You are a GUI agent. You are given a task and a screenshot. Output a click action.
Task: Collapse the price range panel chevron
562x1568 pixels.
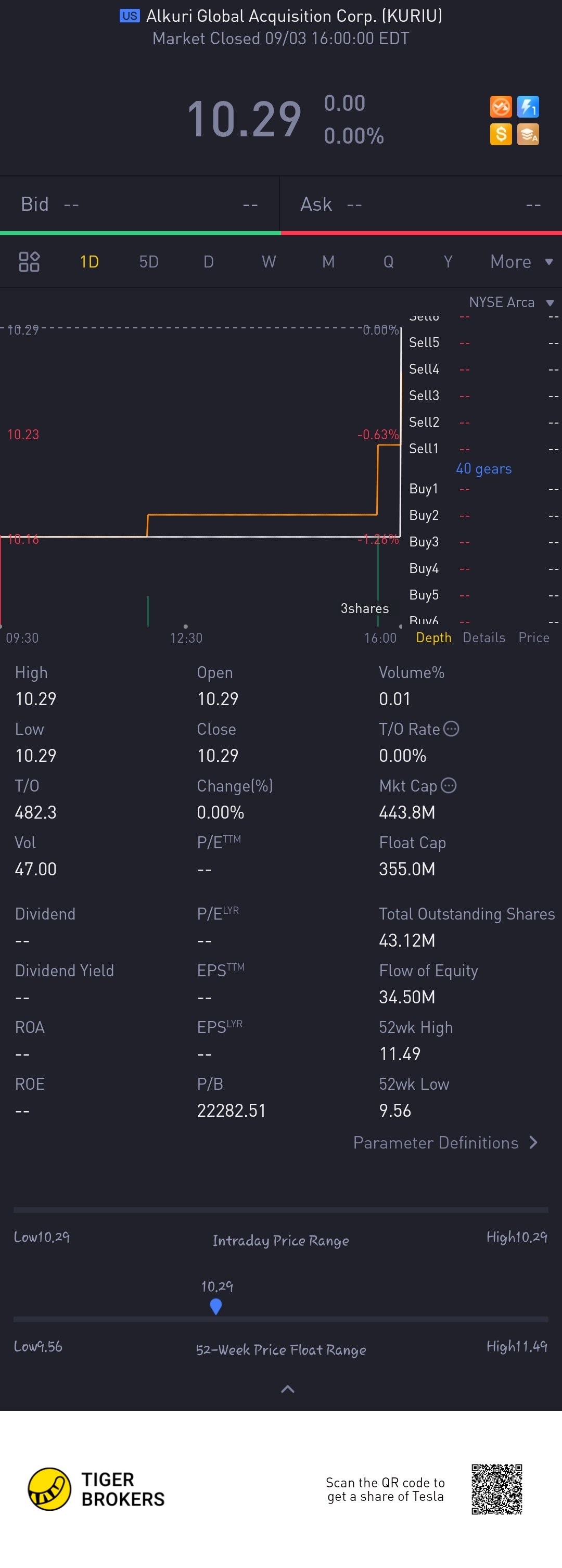(x=287, y=1389)
